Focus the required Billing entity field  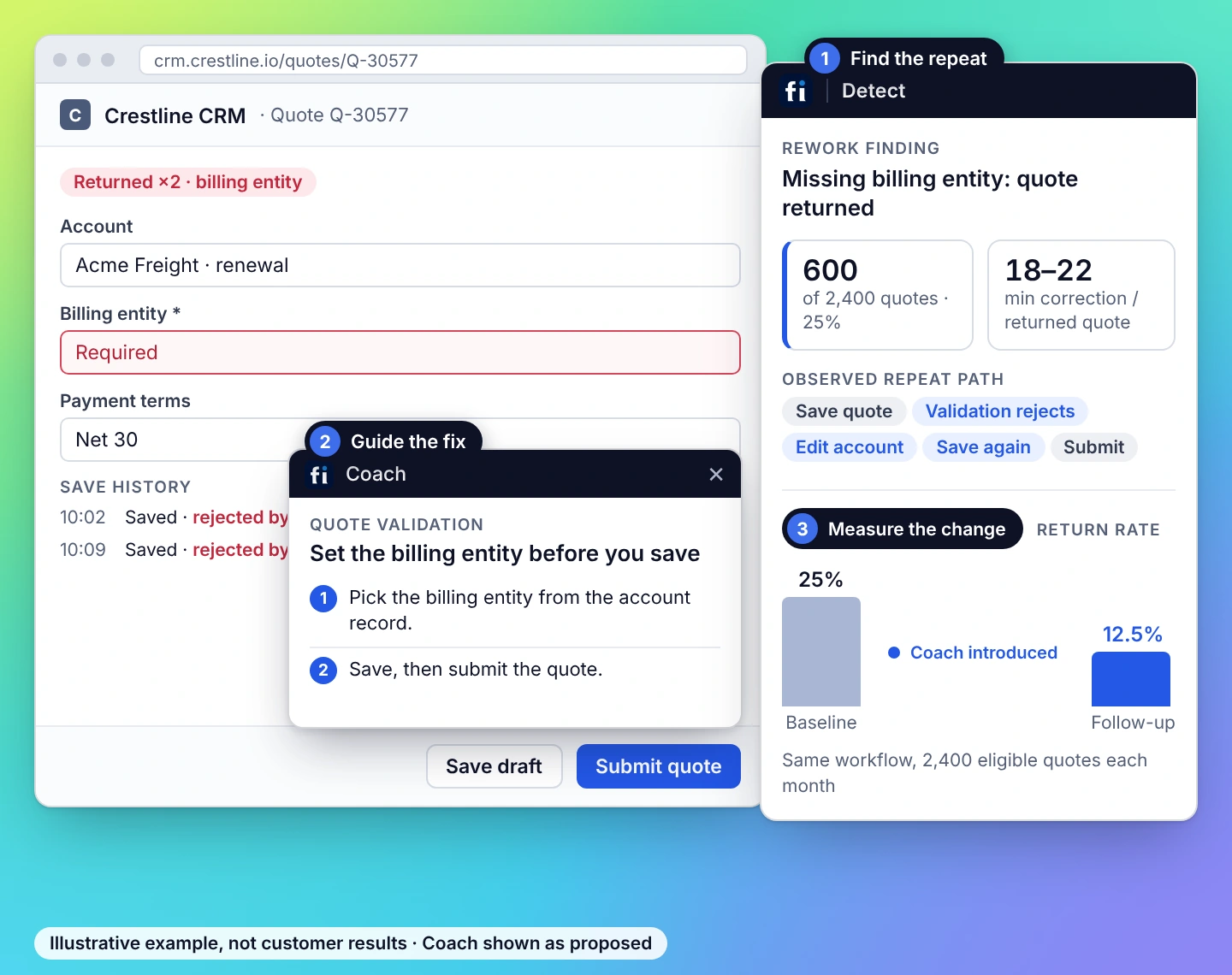point(400,352)
